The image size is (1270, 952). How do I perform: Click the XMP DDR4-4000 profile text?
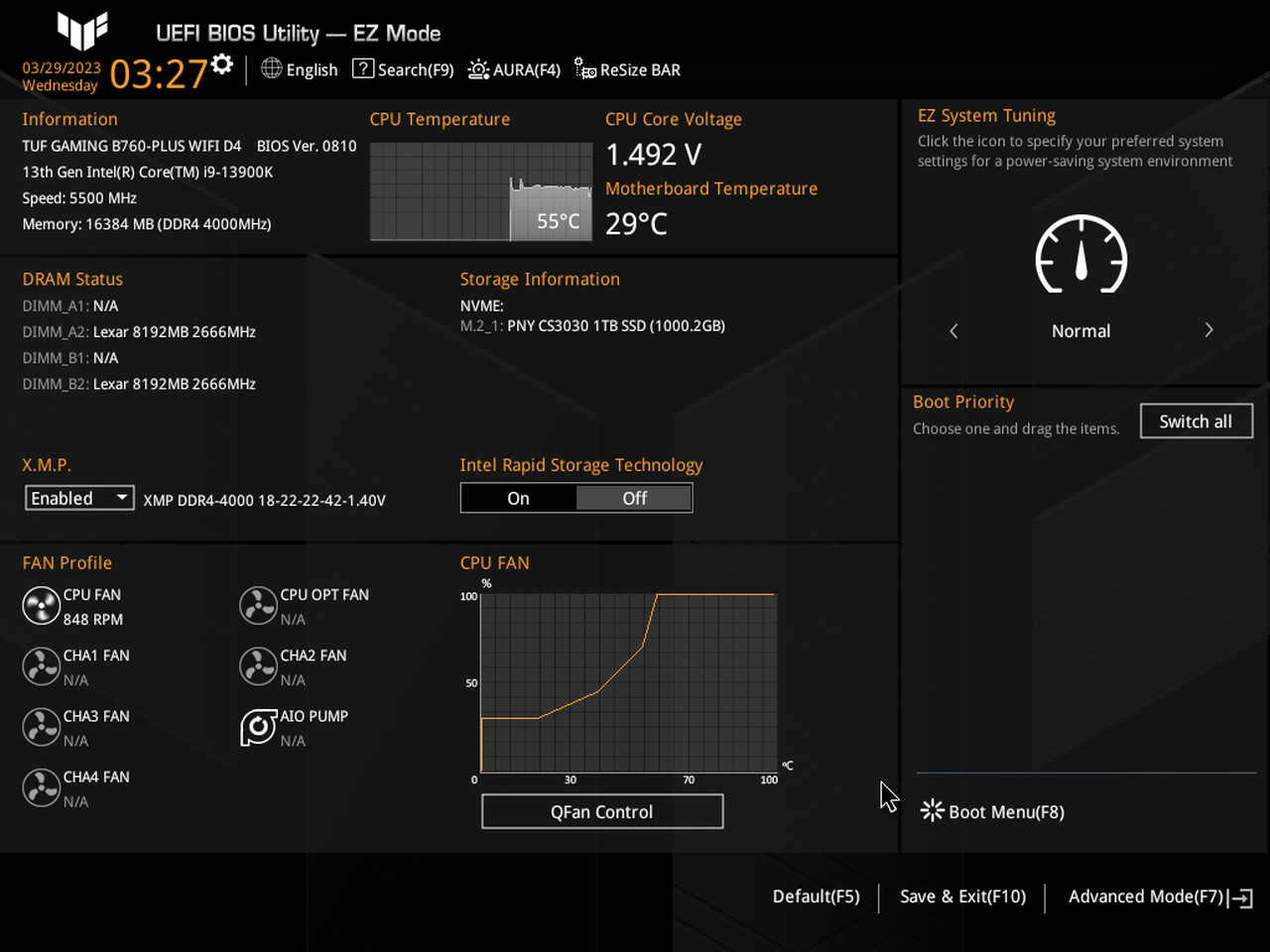[x=264, y=500]
